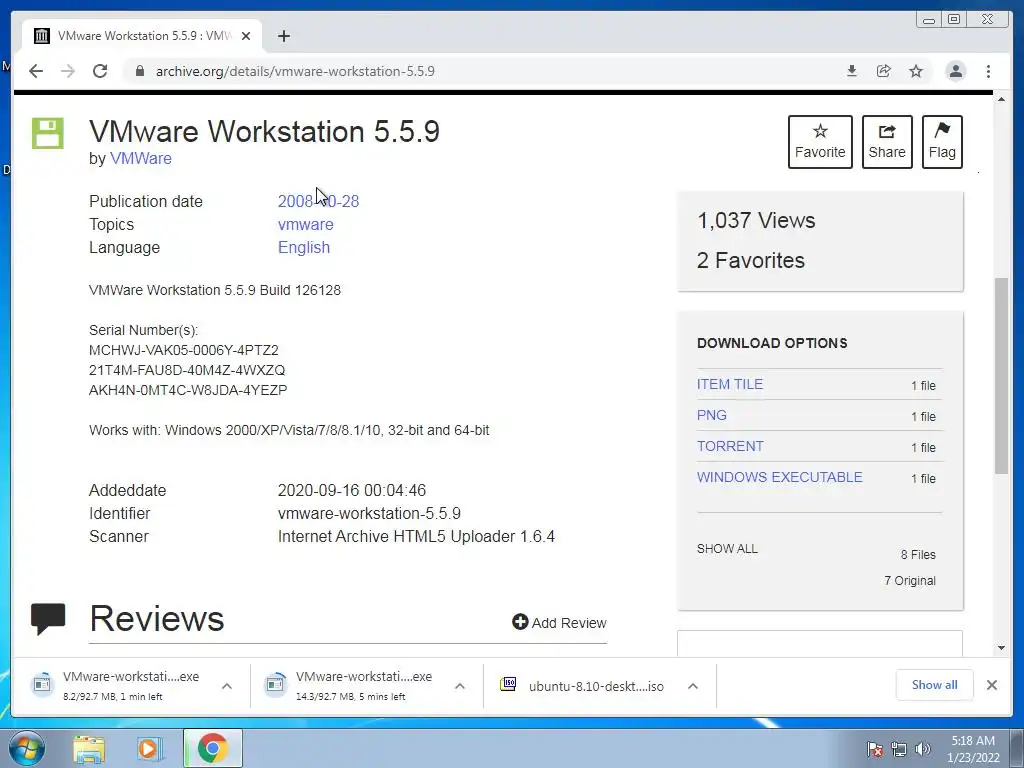Viewport: 1024px width, 768px height.
Task: Launch Windows Media Player from taskbar
Action: 150,749
